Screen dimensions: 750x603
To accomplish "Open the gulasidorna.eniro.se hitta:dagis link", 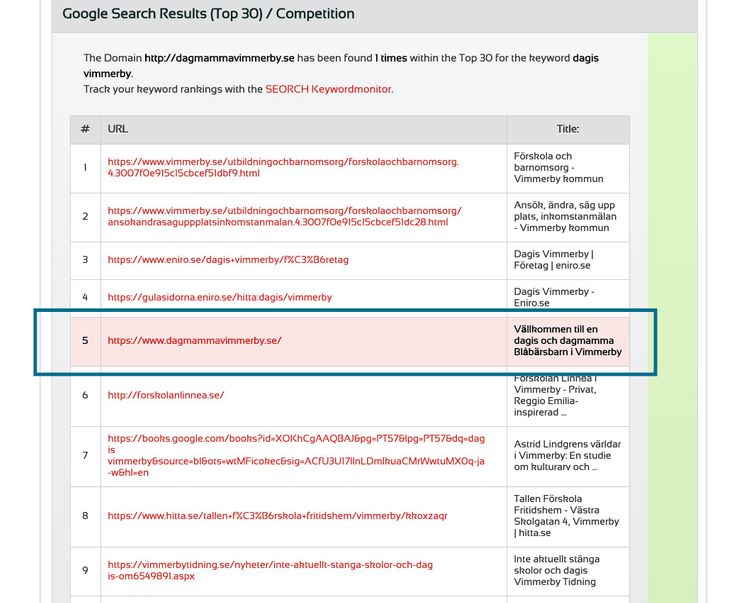I will 220,297.
